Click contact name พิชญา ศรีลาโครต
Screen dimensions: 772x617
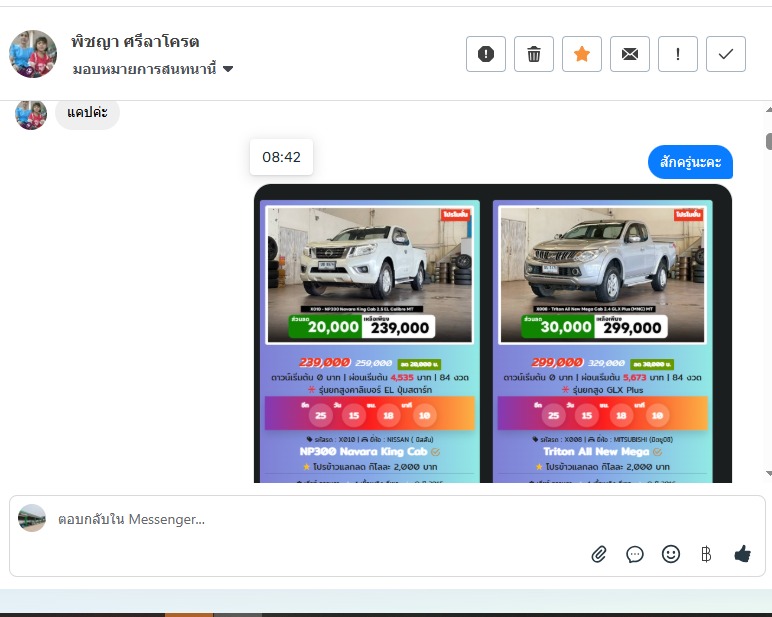pyautogui.click(x=135, y=41)
